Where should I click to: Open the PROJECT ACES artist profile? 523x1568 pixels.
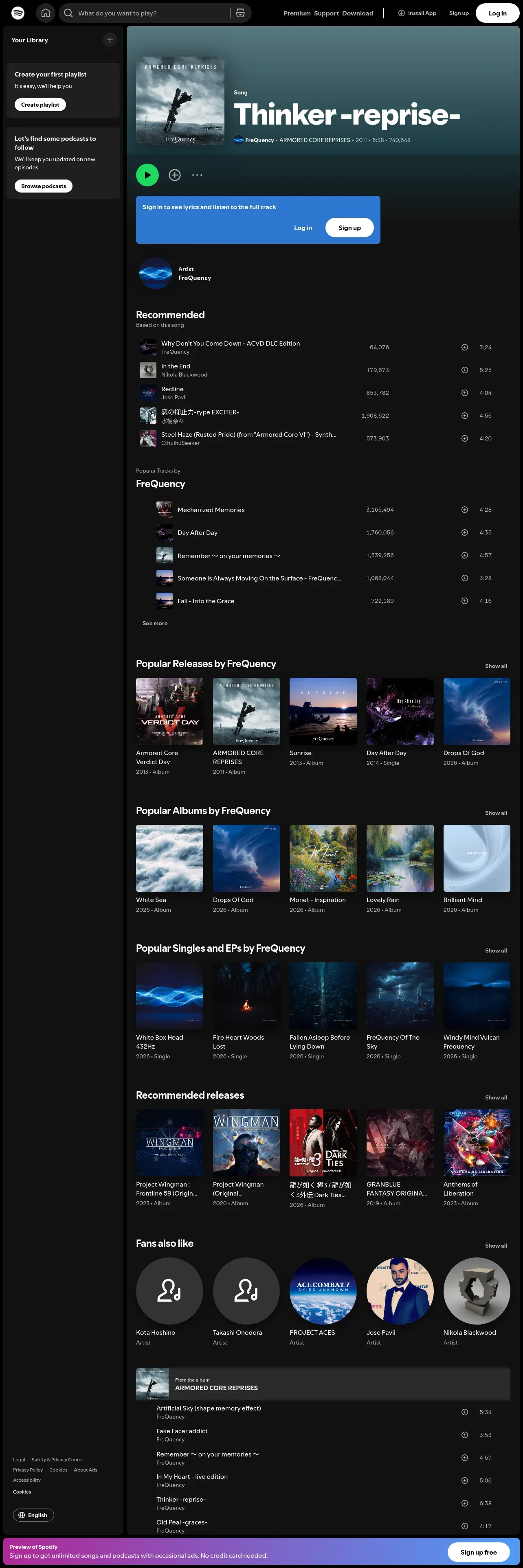323,1303
